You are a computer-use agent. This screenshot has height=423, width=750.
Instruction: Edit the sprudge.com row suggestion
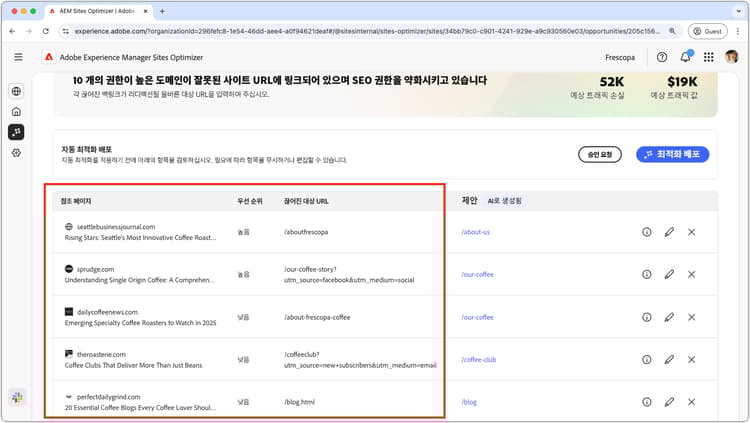click(669, 274)
